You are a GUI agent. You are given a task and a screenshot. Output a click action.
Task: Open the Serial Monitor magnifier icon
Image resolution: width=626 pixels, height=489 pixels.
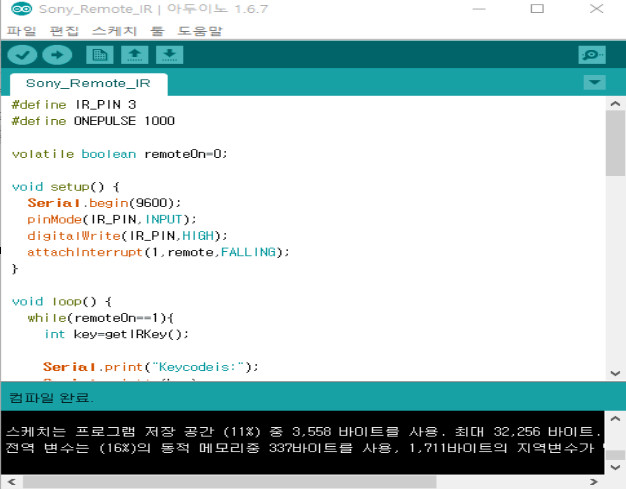[x=592, y=55]
